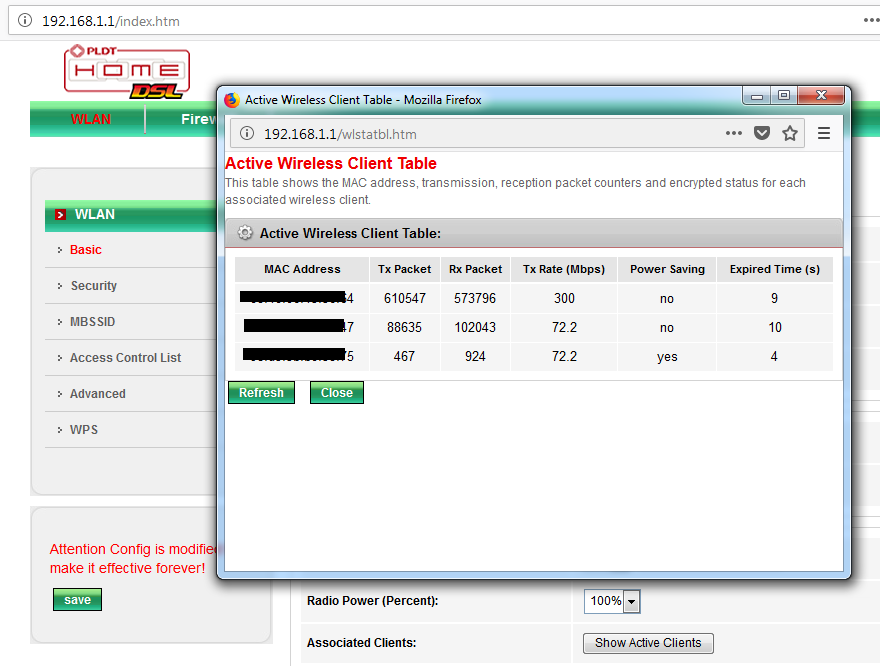
Task: Save page to Pocket icon
Action: [762, 133]
